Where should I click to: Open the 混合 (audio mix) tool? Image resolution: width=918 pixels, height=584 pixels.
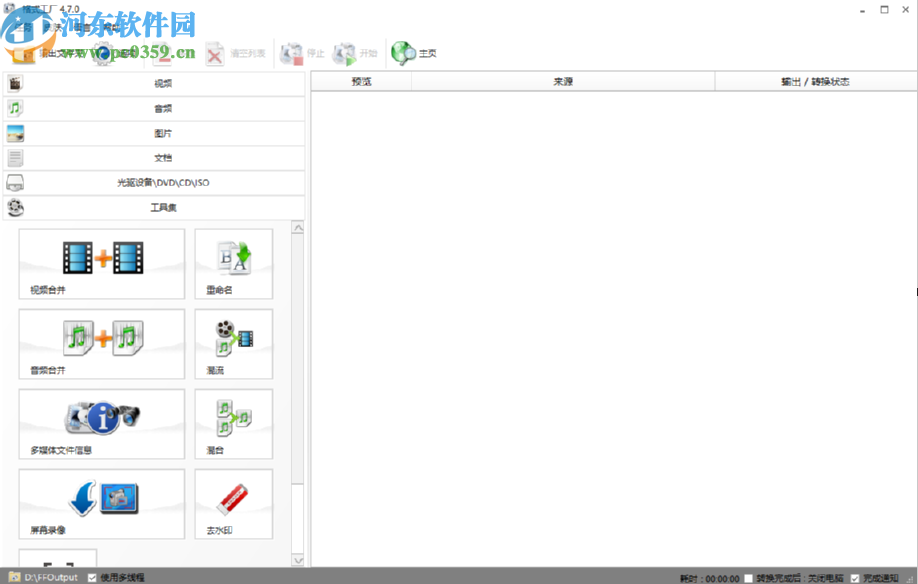pyautogui.click(x=234, y=424)
